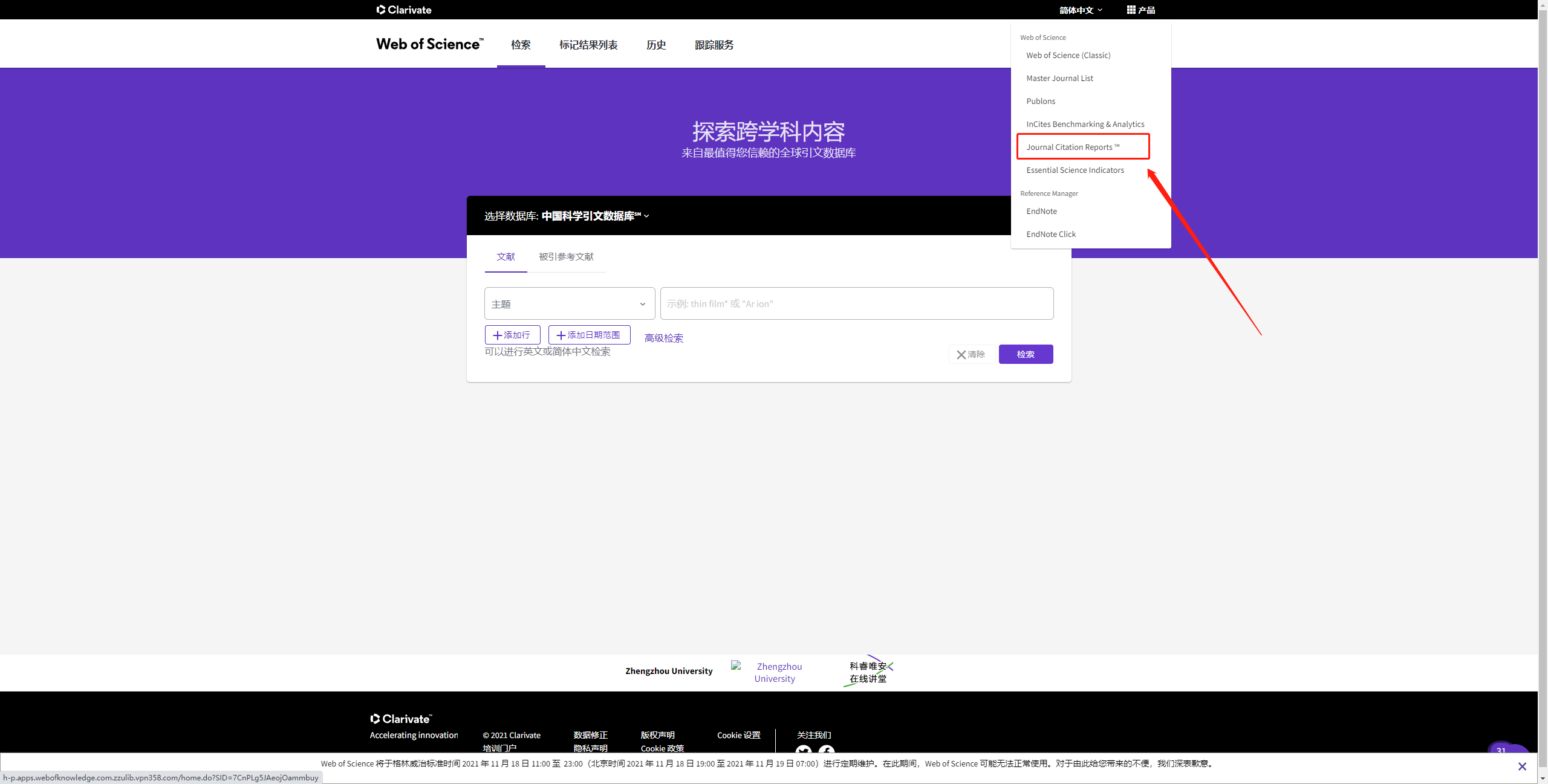Click the © 2021 Clarivate footer link
Viewport: 1548px width, 784px height.
point(512,735)
